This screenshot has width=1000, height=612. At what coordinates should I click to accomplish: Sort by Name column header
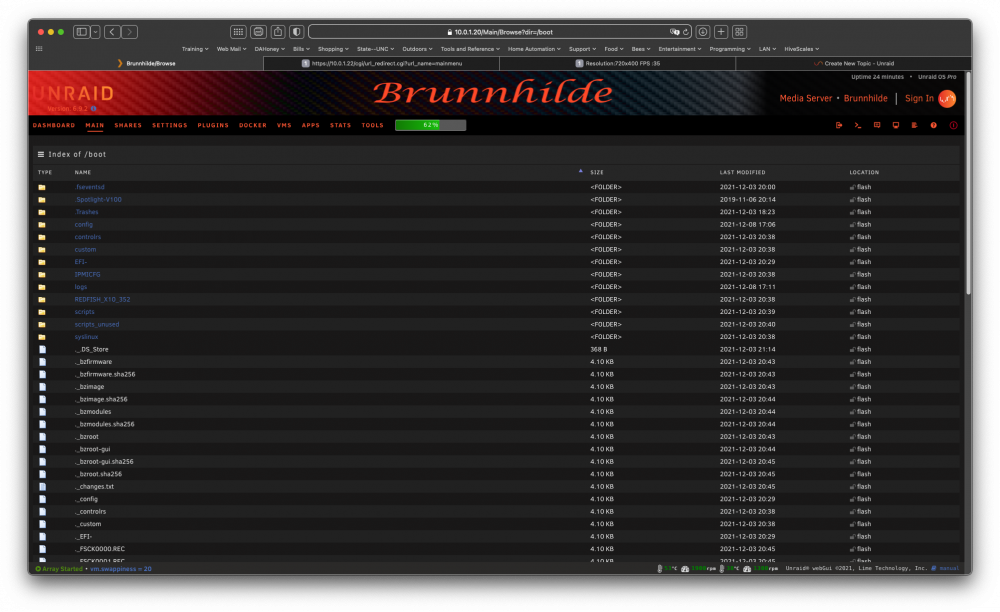pyautogui.click(x=83, y=172)
